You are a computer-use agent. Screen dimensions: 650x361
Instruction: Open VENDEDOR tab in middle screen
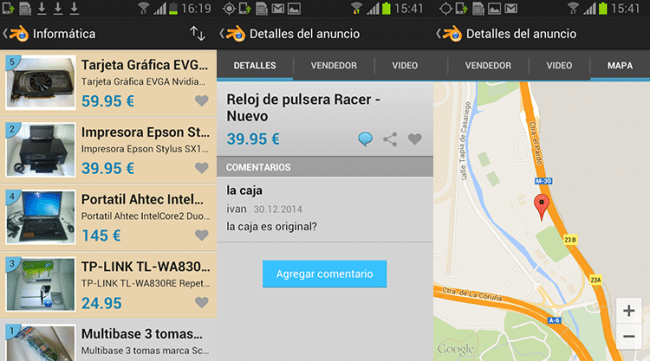(x=334, y=65)
